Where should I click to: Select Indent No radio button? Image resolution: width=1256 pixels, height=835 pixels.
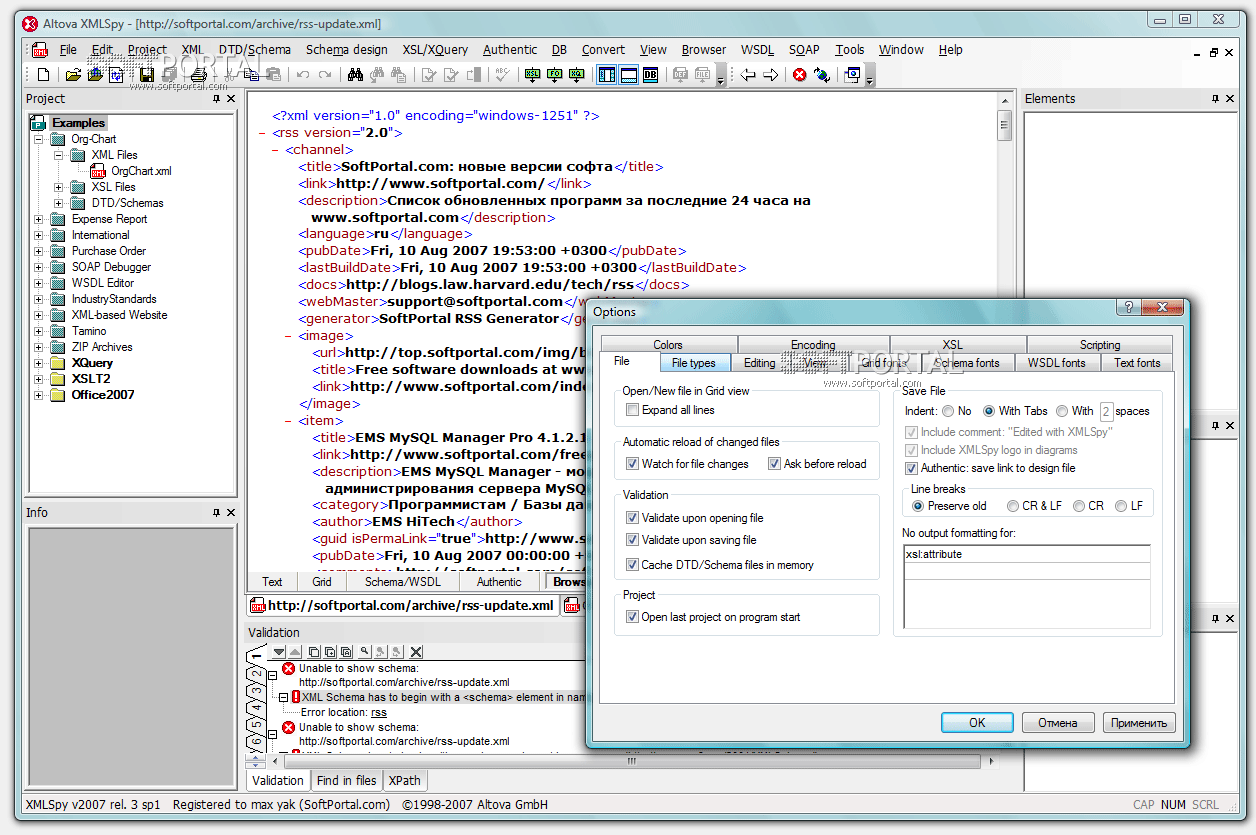pyautogui.click(x=947, y=411)
